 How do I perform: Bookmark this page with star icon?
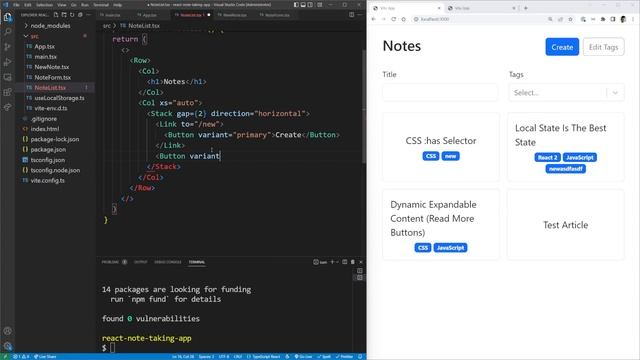click(x=570, y=19)
